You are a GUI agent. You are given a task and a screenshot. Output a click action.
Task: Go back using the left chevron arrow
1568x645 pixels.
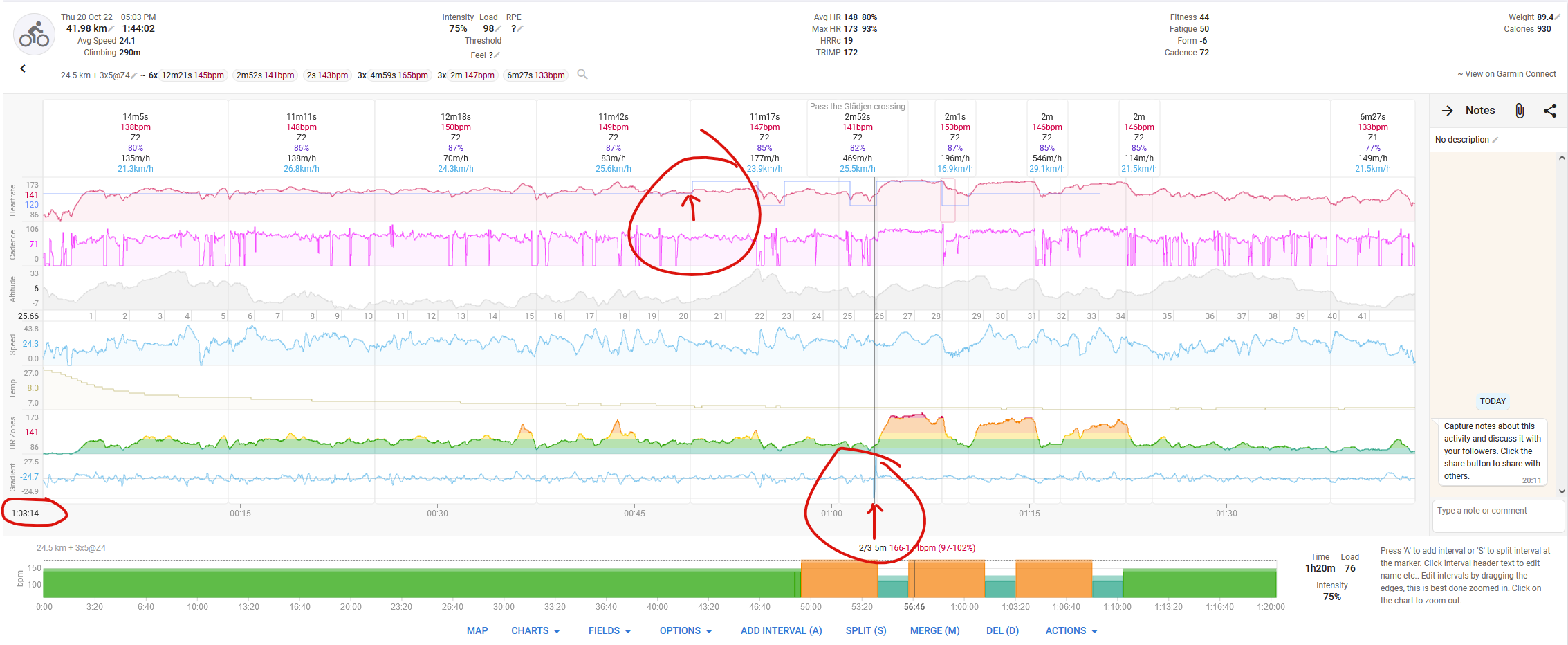click(23, 69)
